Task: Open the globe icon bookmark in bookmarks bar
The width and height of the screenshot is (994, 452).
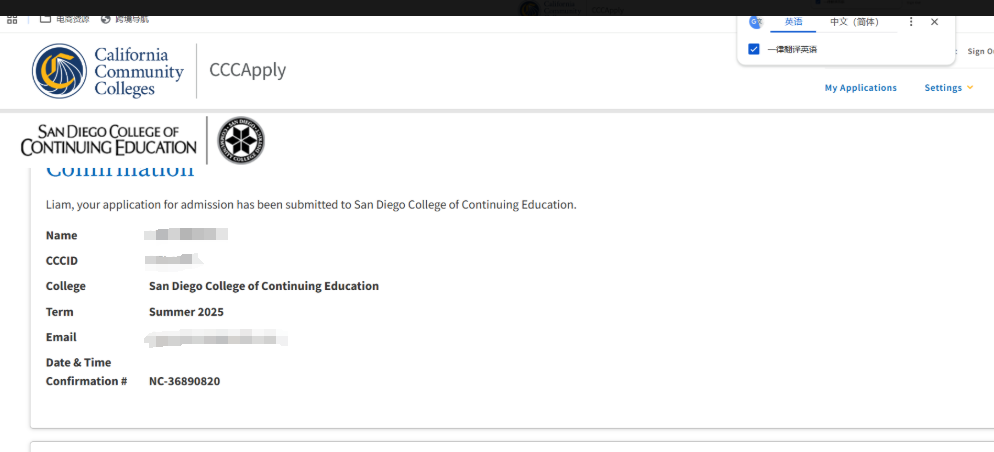Action: click(x=106, y=19)
